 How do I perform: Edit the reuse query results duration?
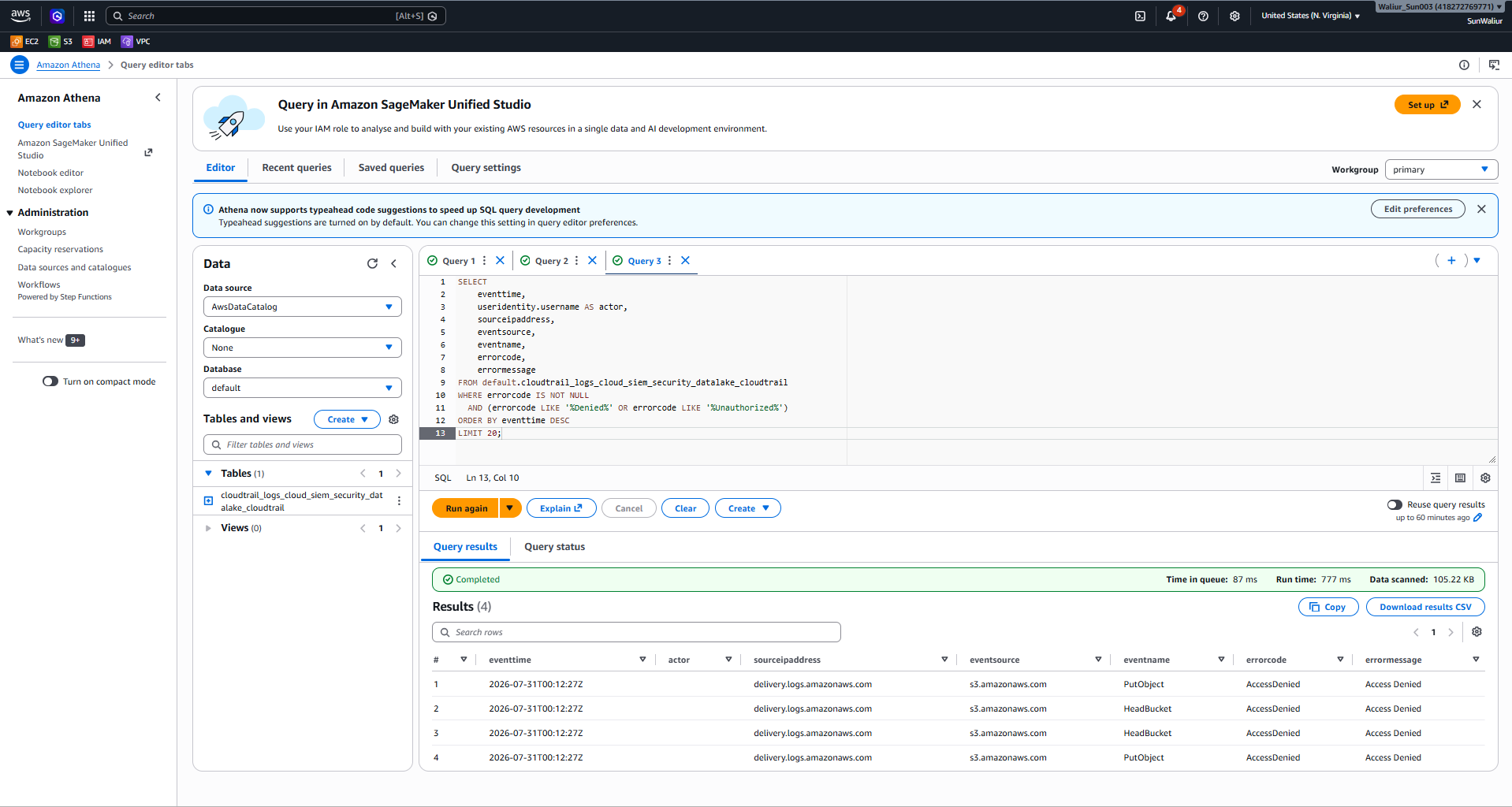point(1478,518)
